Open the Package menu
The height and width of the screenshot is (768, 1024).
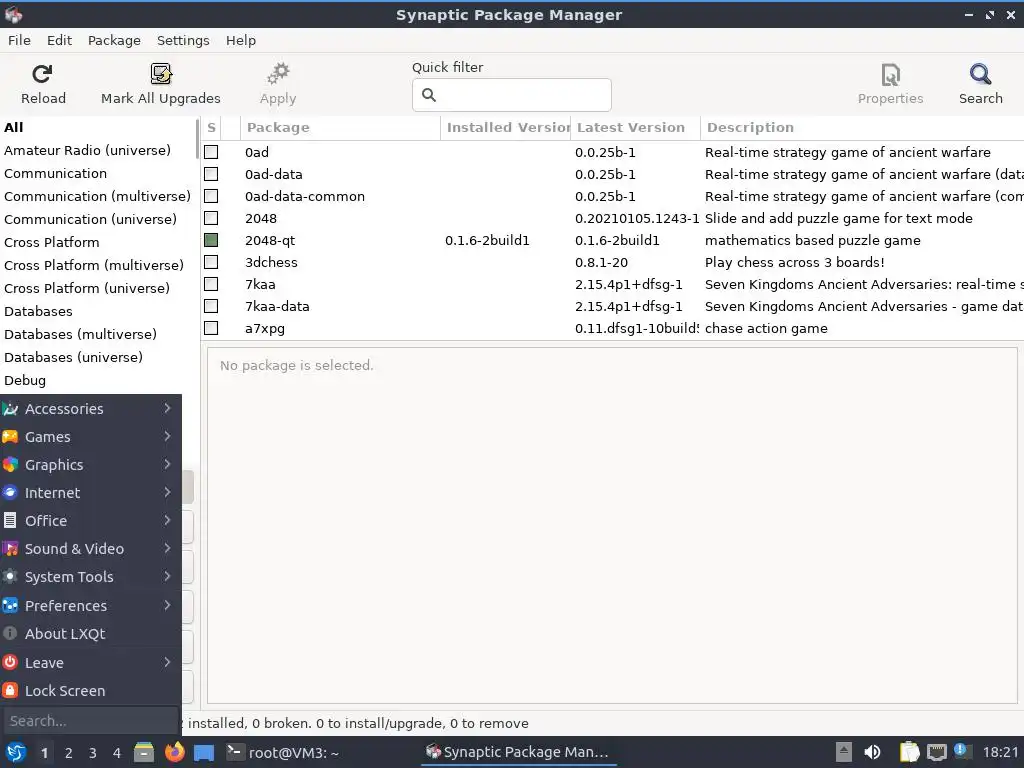114,40
